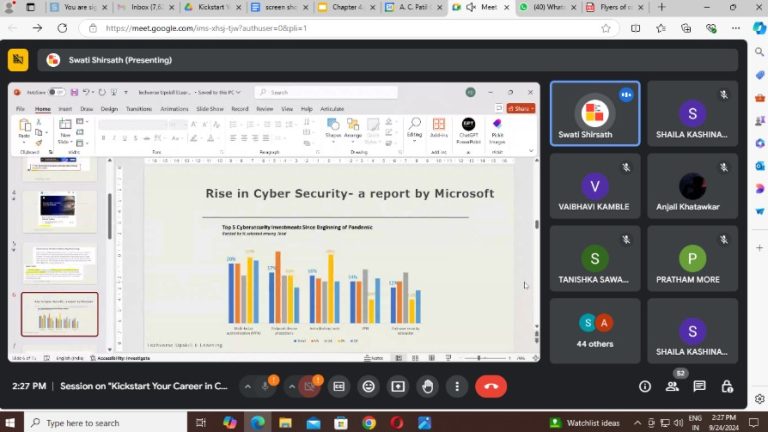
Task: Switch to the Inbox browser tab
Action: click(139, 7)
